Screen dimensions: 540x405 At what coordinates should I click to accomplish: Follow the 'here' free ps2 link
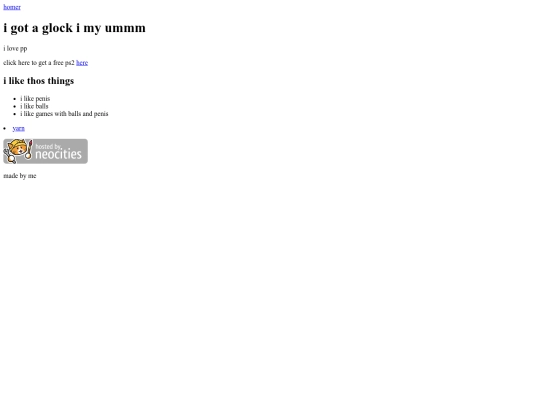tap(82, 63)
